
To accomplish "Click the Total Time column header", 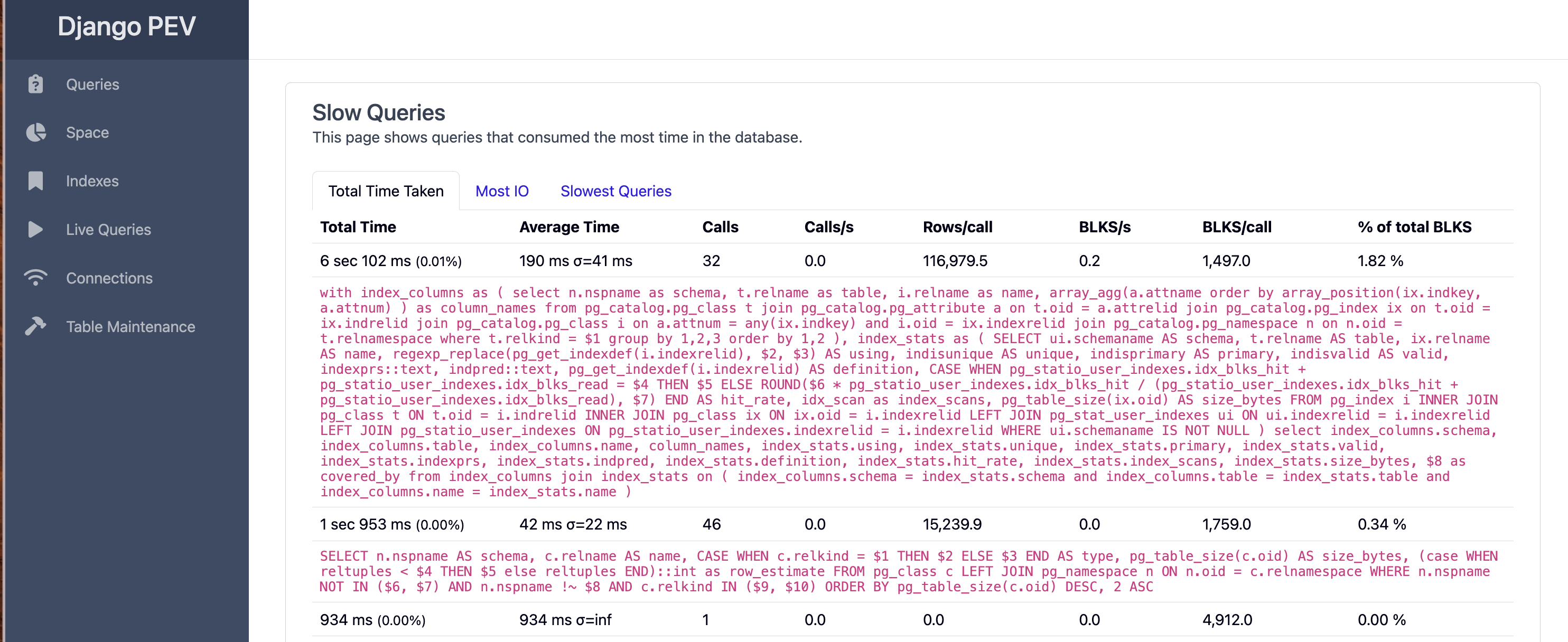I will pyautogui.click(x=358, y=227).
